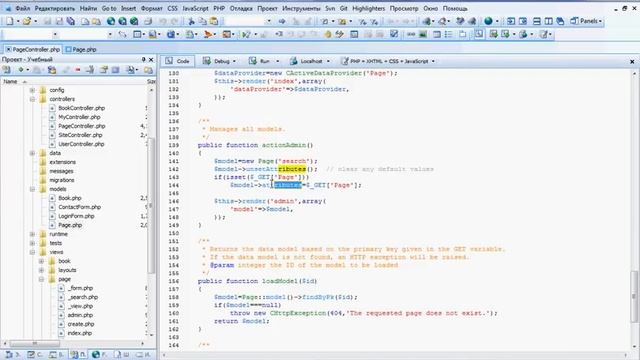Viewport: 640px width, 360px height.
Task: Select _search.php in the page folder
Action: click(83, 297)
